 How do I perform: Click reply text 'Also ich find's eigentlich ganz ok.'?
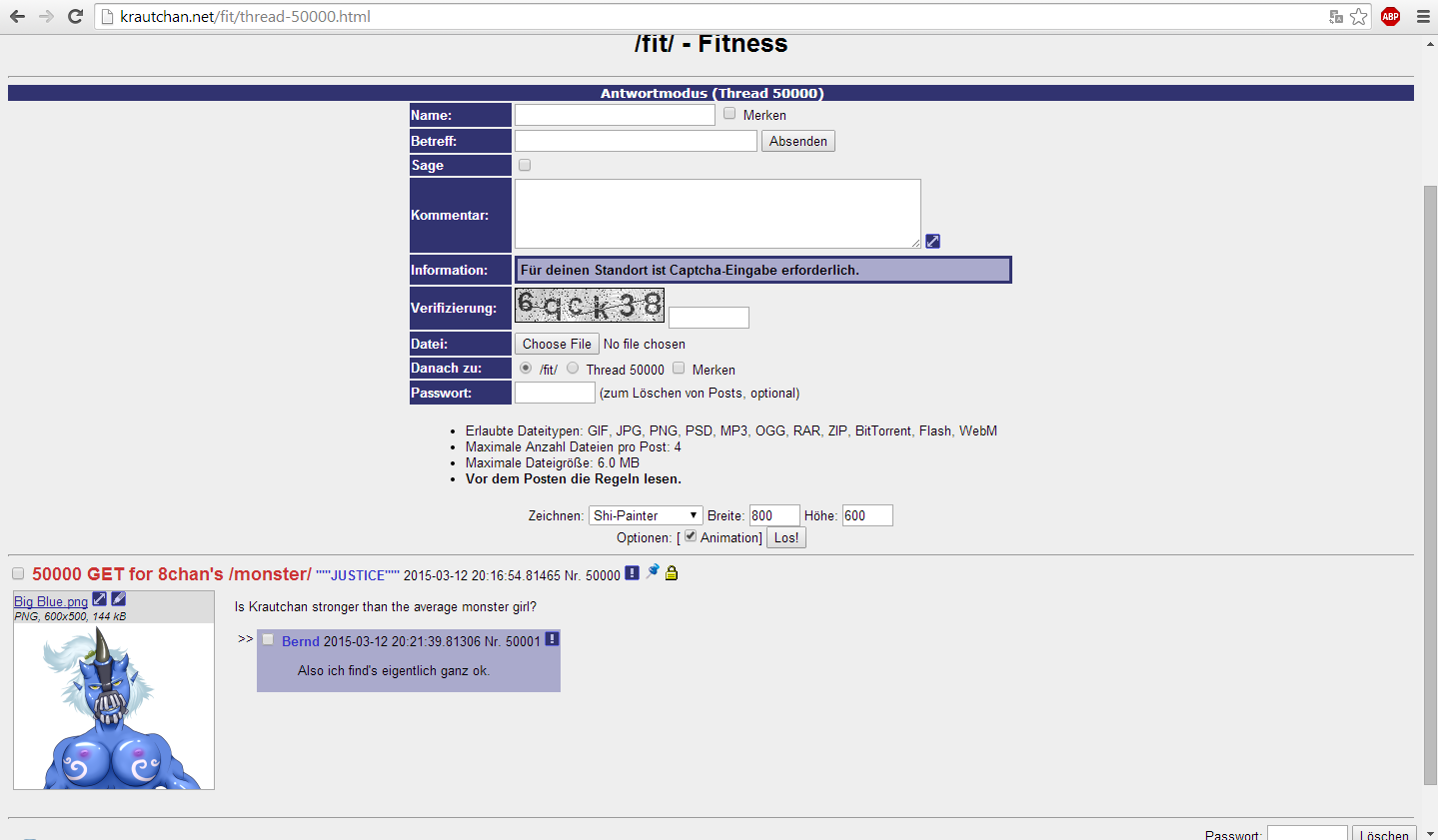tap(394, 670)
